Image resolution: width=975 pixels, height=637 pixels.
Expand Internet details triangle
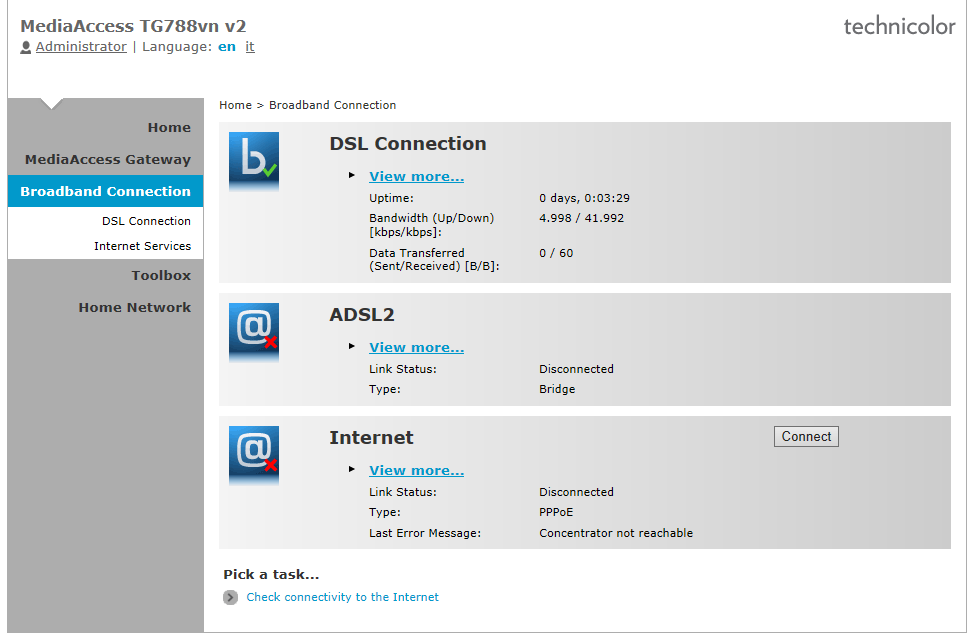tap(352, 470)
